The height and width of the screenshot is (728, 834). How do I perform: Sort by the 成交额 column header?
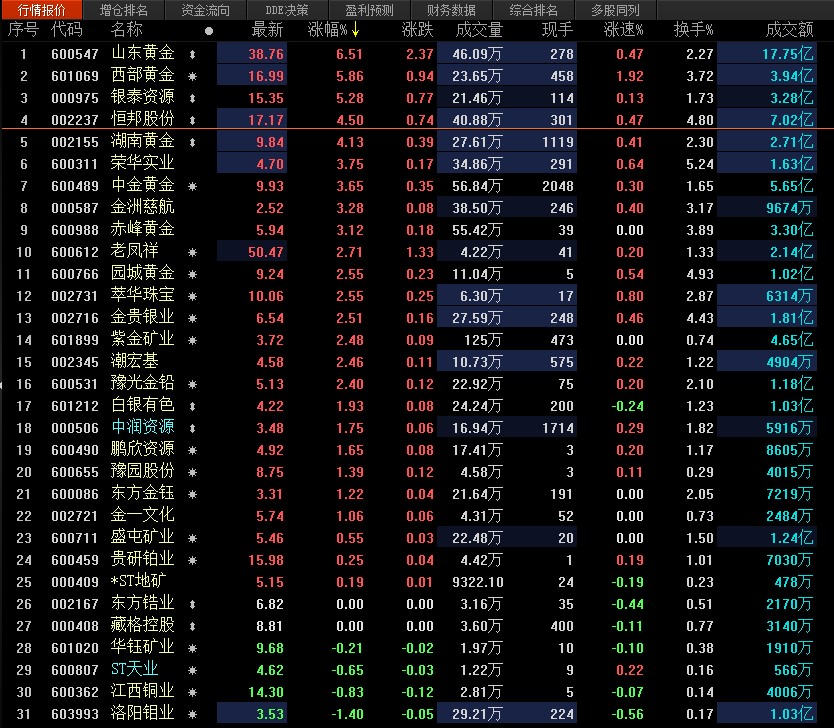789,30
